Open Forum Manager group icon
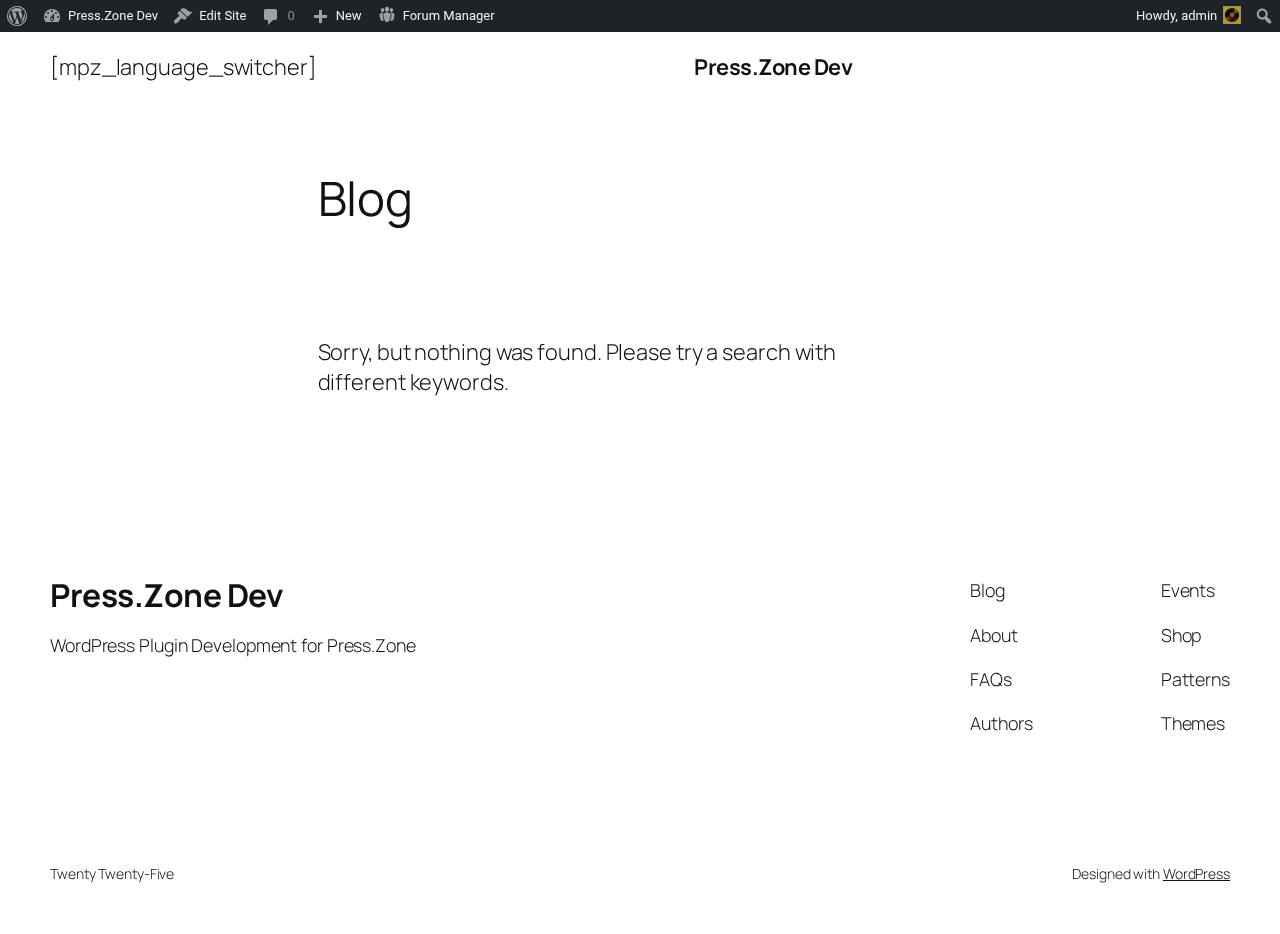 coord(387,15)
